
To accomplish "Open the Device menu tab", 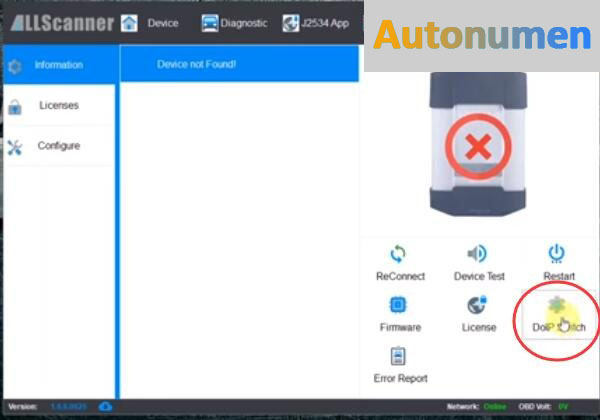I will tap(163, 23).
